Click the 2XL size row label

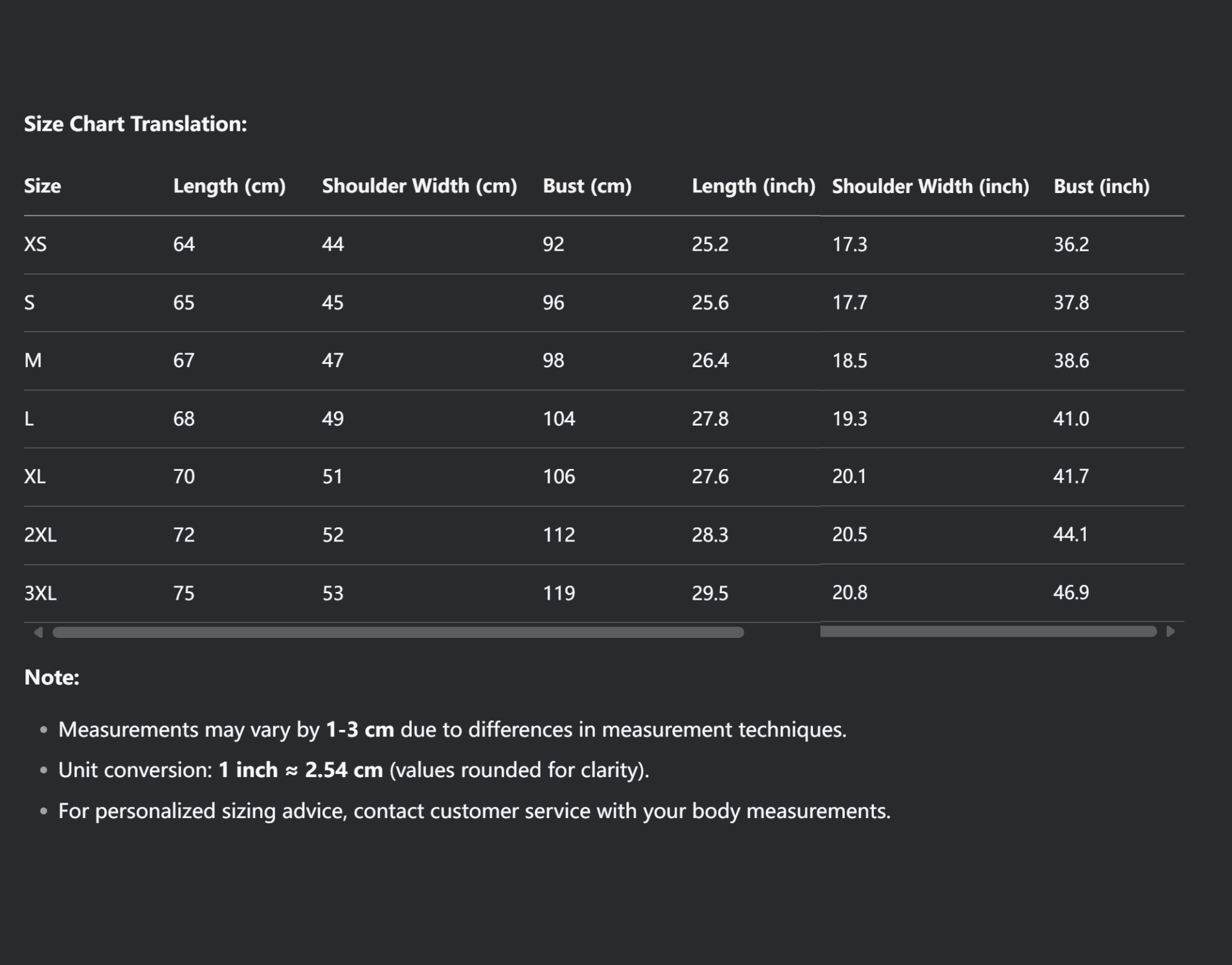coord(40,535)
